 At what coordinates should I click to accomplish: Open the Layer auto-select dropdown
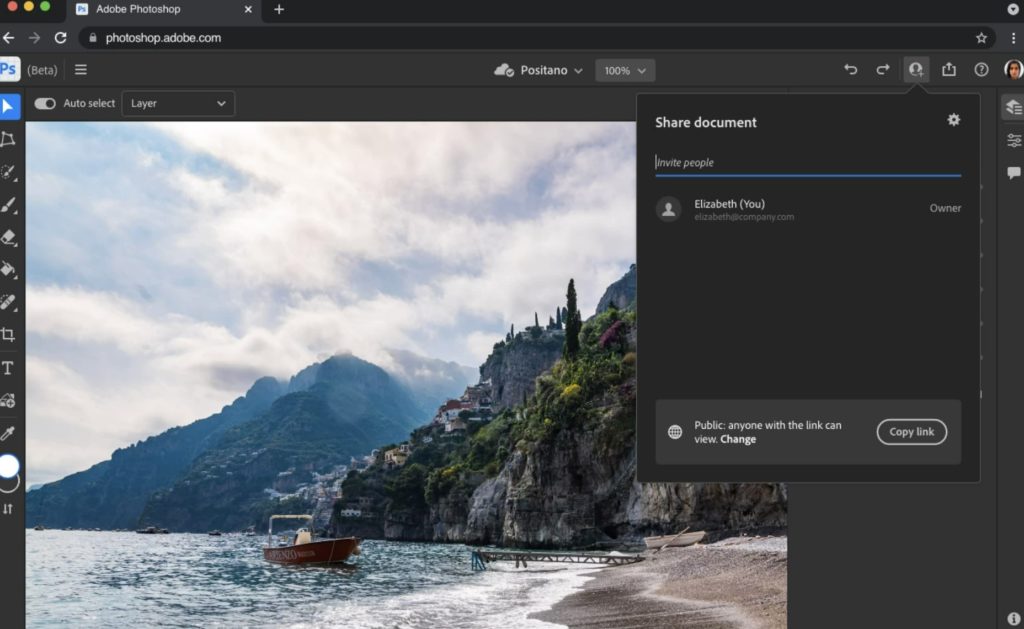click(178, 103)
